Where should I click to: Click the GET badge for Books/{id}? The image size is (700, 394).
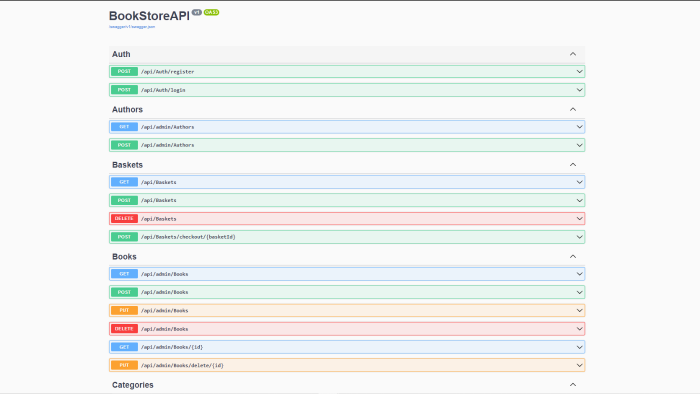coord(124,347)
